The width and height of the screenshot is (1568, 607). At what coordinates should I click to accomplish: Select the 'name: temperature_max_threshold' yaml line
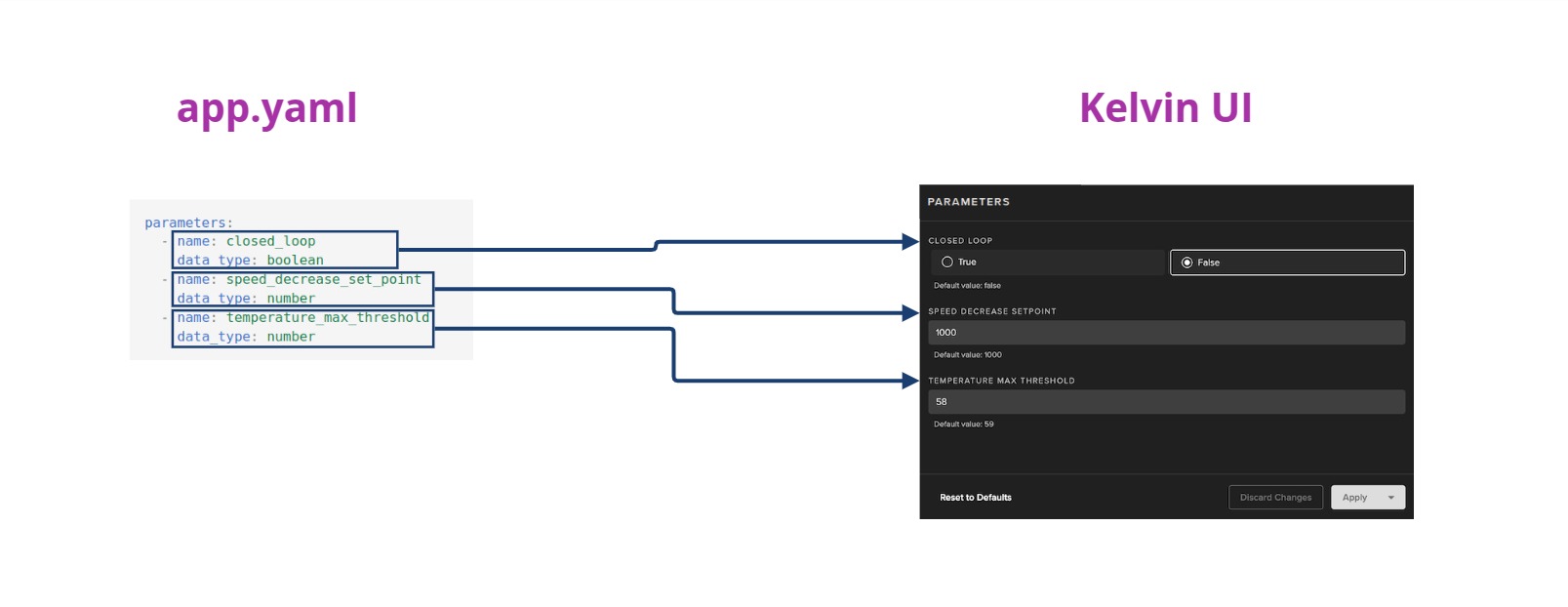[302, 317]
